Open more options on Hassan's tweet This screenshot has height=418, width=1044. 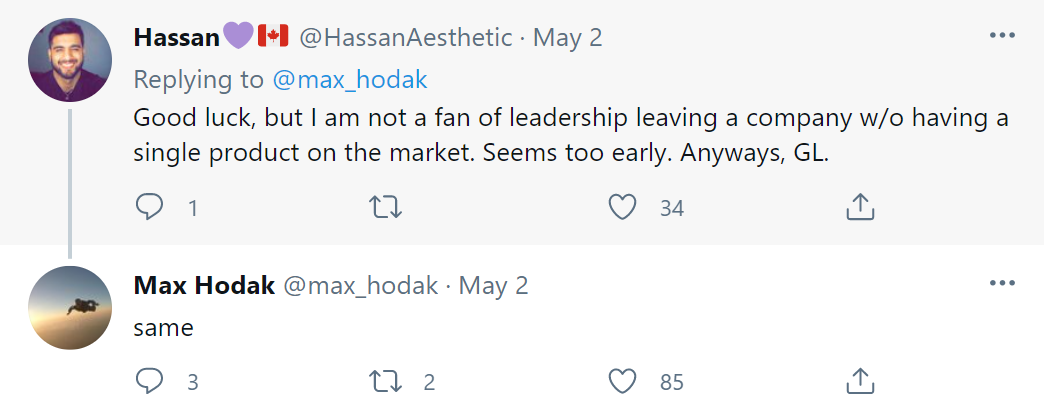pyautogui.click(x=1002, y=35)
